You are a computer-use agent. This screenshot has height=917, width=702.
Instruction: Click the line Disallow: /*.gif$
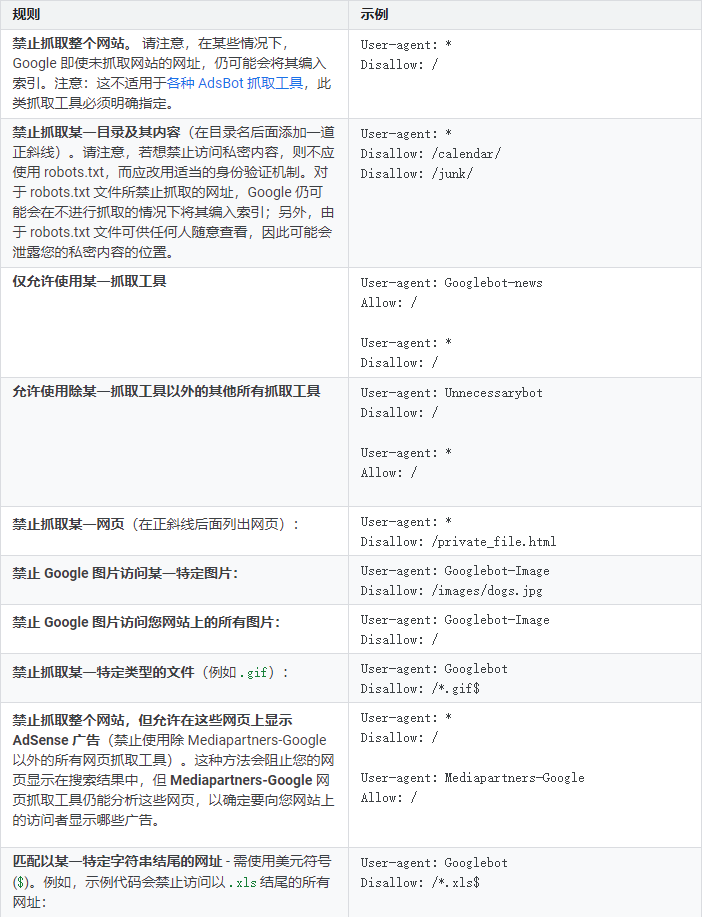pyautogui.click(x=420, y=689)
